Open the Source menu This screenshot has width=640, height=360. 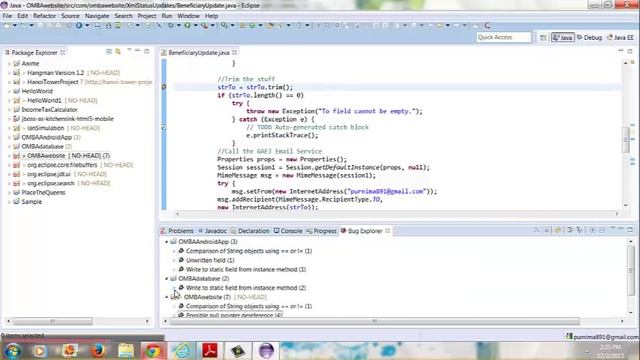click(x=70, y=16)
